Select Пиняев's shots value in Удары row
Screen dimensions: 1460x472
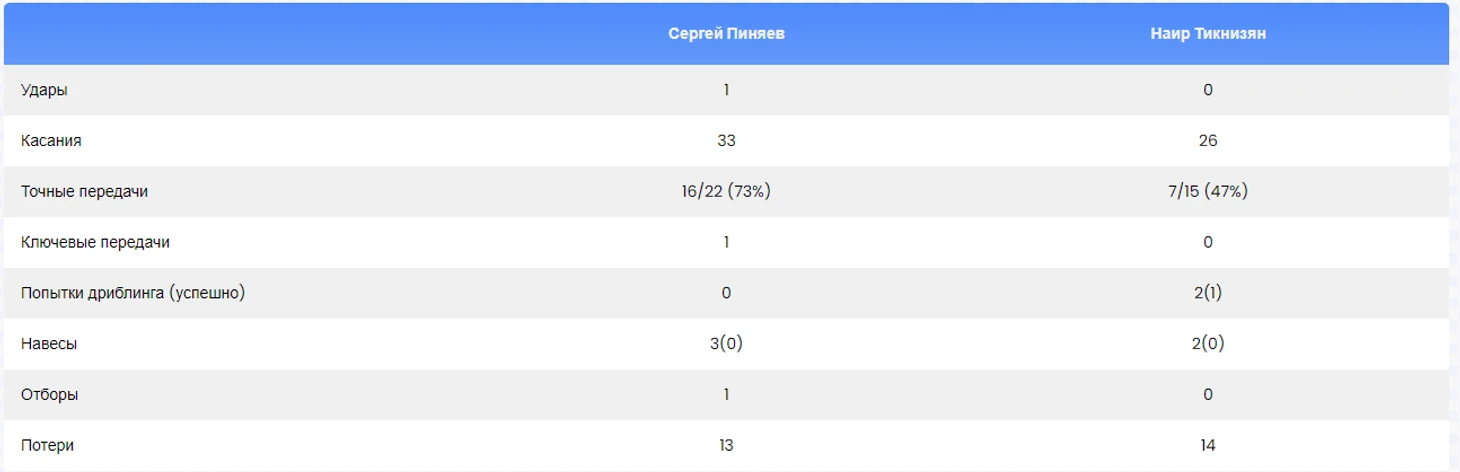coord(726,90)
